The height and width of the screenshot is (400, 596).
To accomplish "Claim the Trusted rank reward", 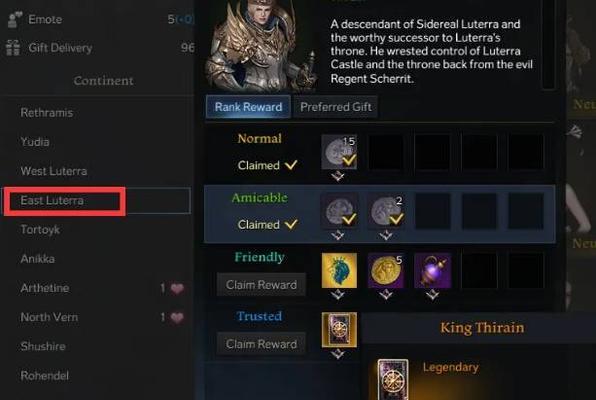I will [261, 344].
